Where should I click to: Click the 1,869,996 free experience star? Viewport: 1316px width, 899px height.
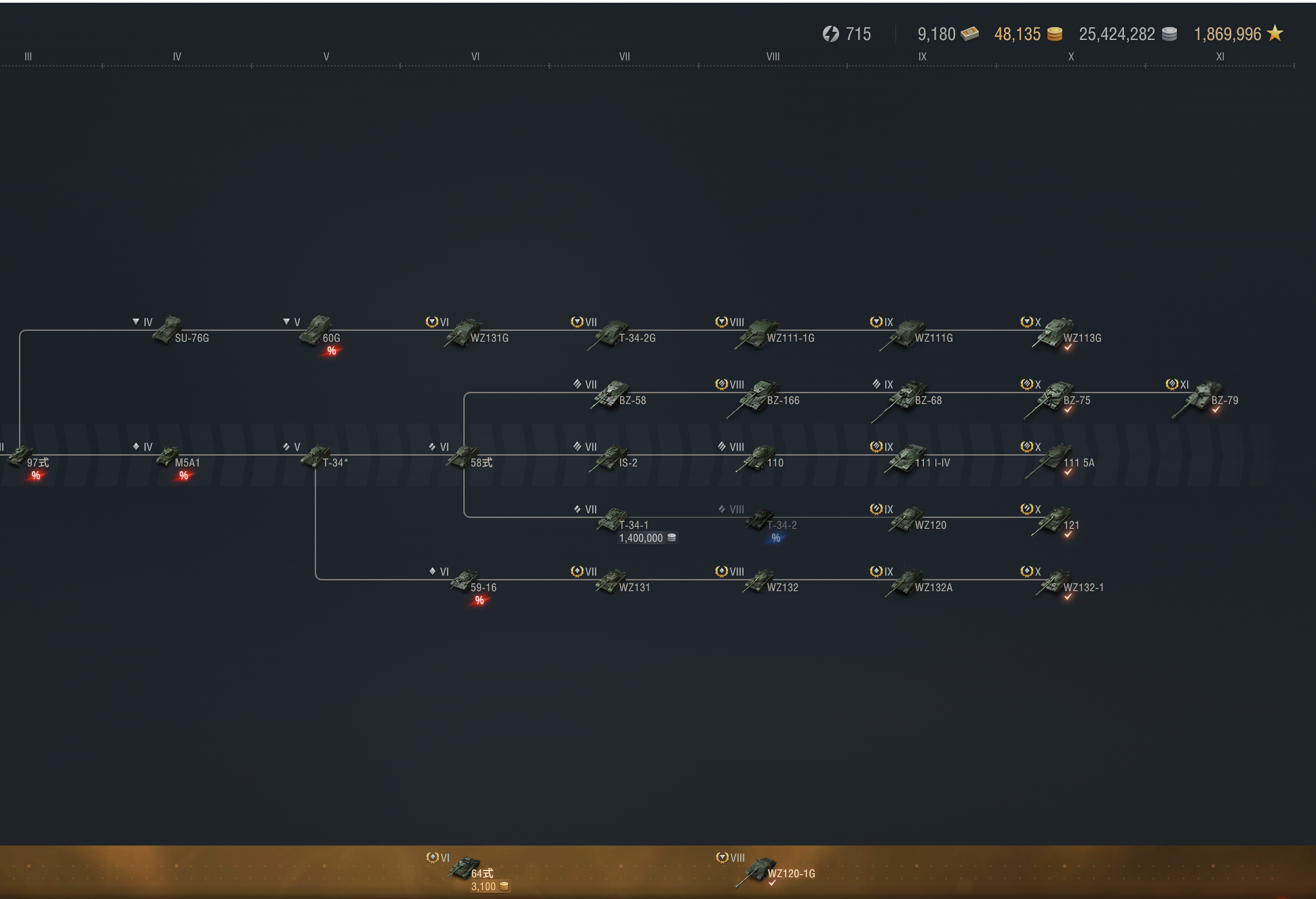coord(1275,33)
